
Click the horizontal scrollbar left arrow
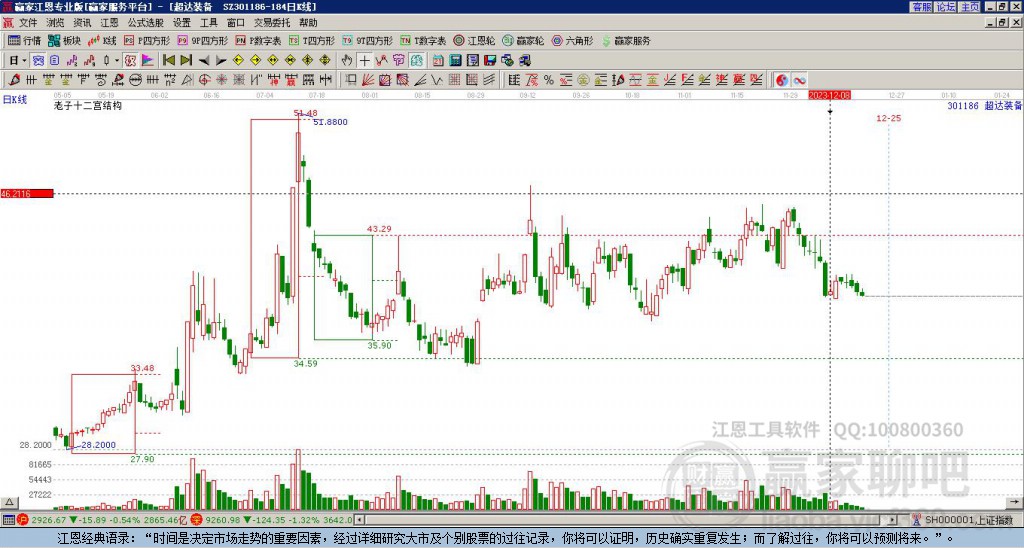coord(359,520)
